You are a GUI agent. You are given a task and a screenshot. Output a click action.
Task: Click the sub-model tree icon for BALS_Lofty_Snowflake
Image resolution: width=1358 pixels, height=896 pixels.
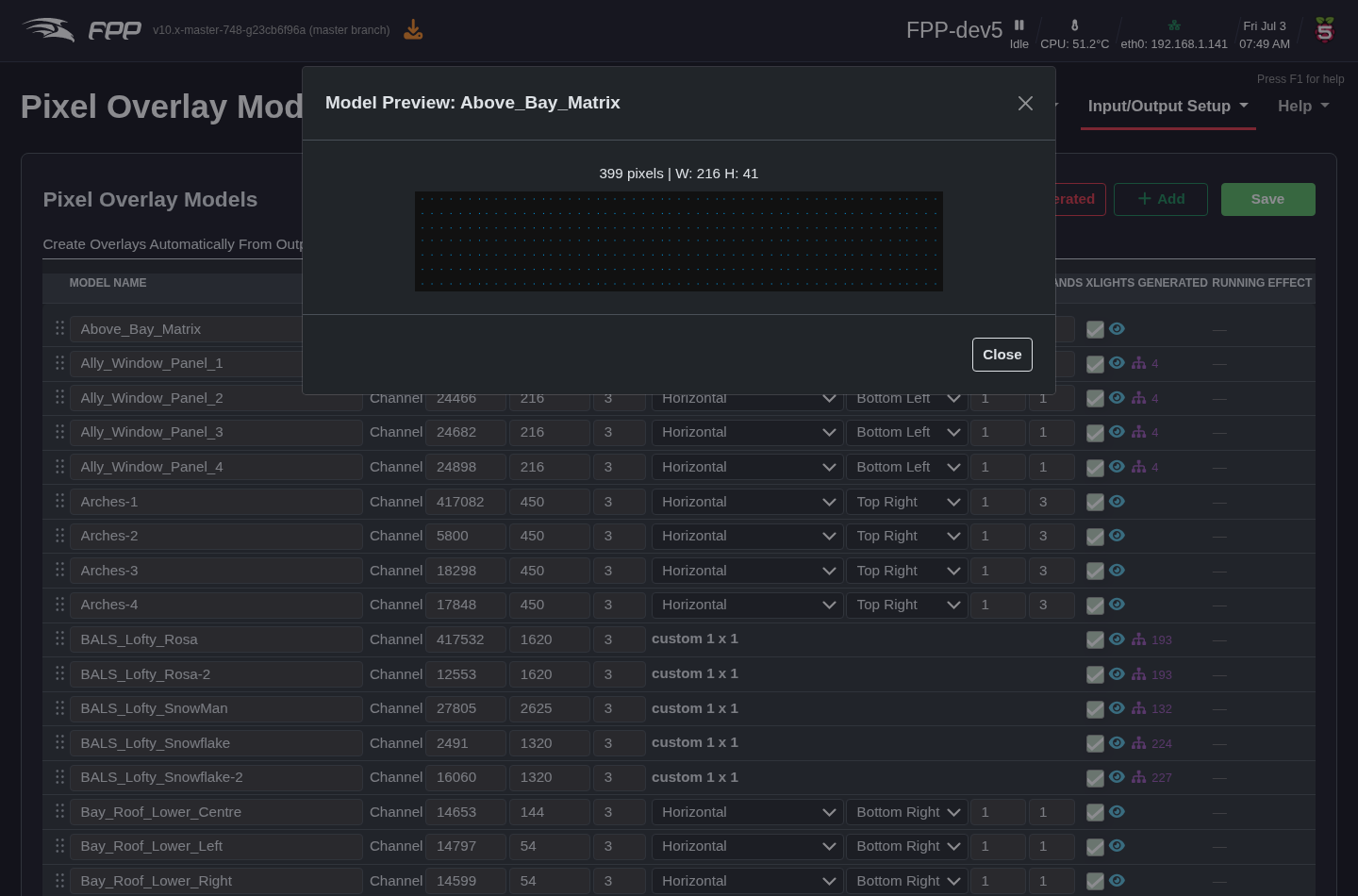click(x=1139, y=743)
